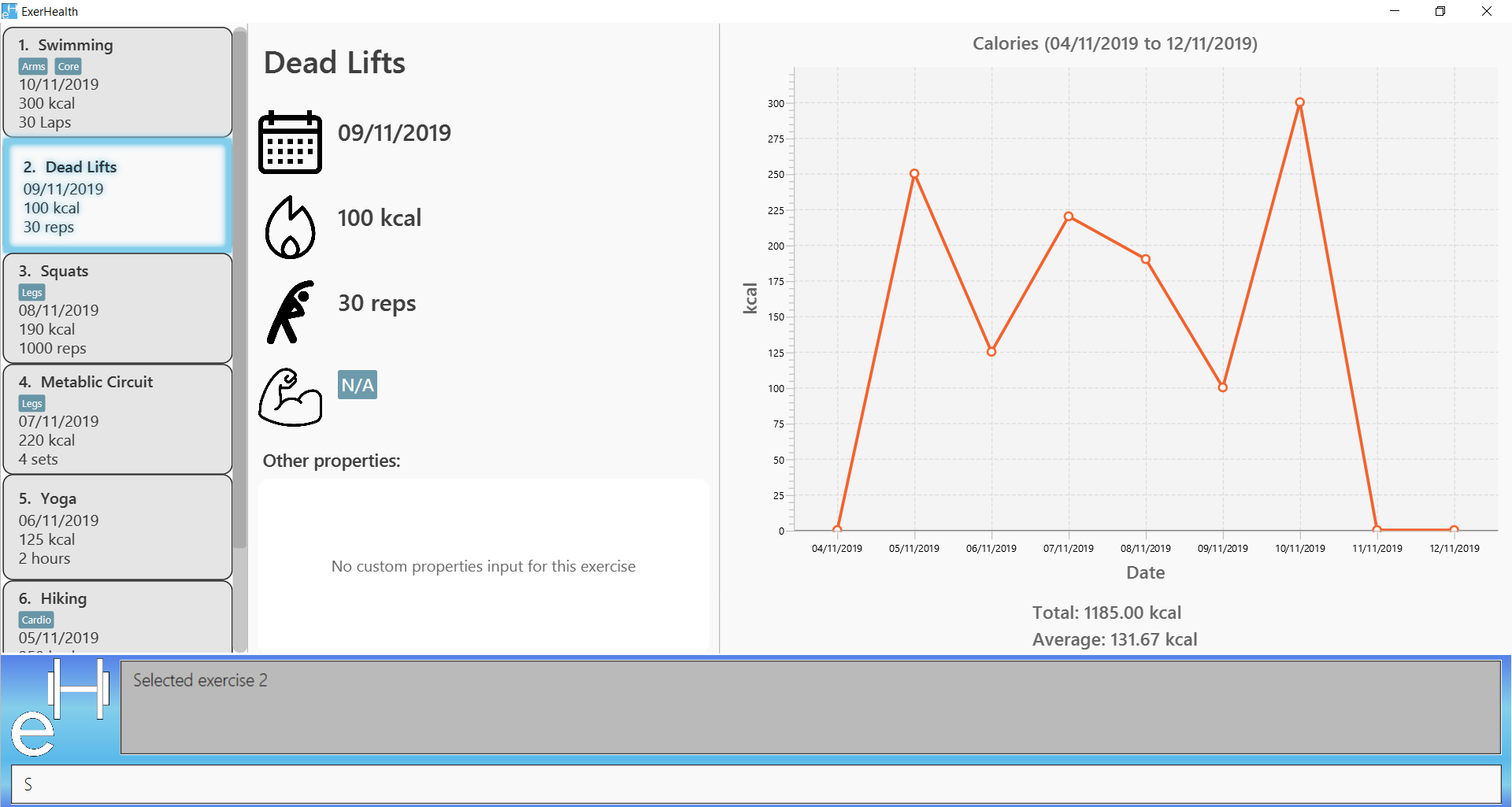Click the Average: 131.67 kcal text
This screenshot has height=807, width=1512.
coord(1114,639)
